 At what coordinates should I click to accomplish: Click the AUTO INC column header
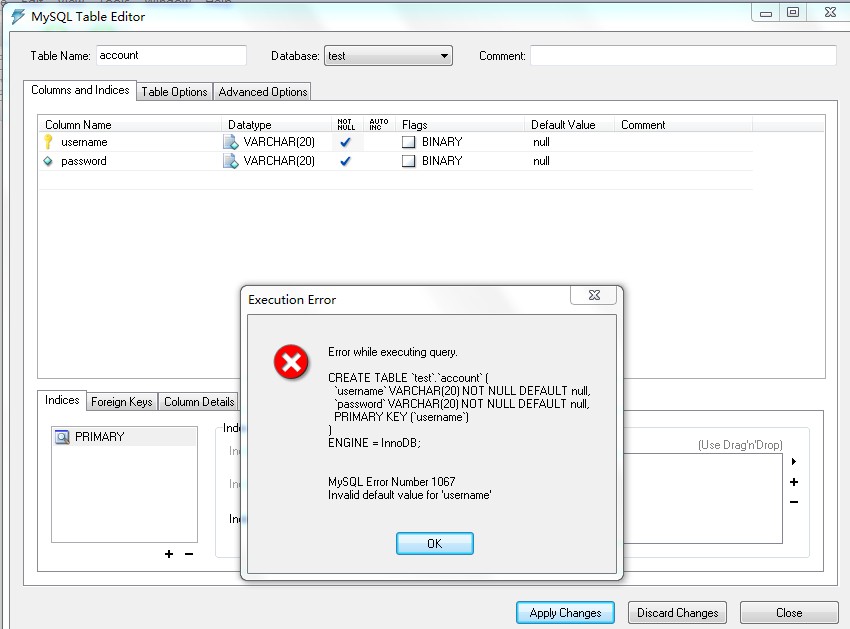click(x=379, y=125)
